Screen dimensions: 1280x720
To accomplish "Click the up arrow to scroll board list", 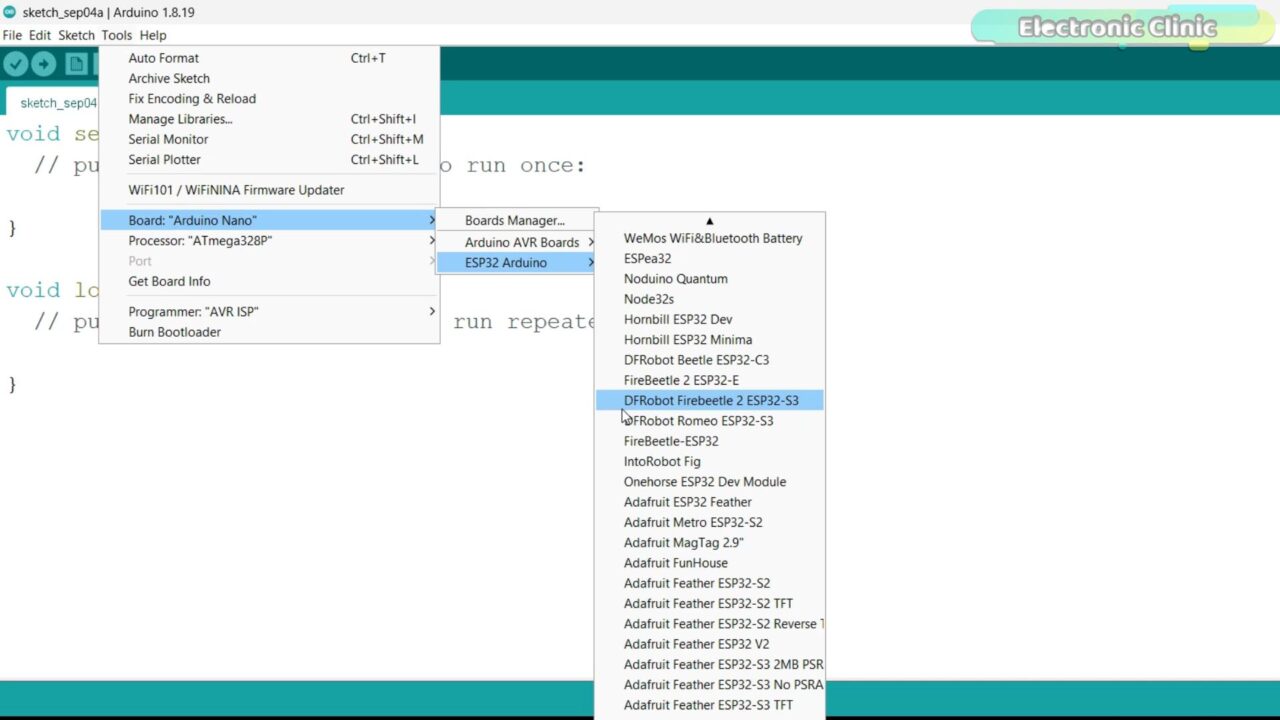I will [x=710, y=221].
